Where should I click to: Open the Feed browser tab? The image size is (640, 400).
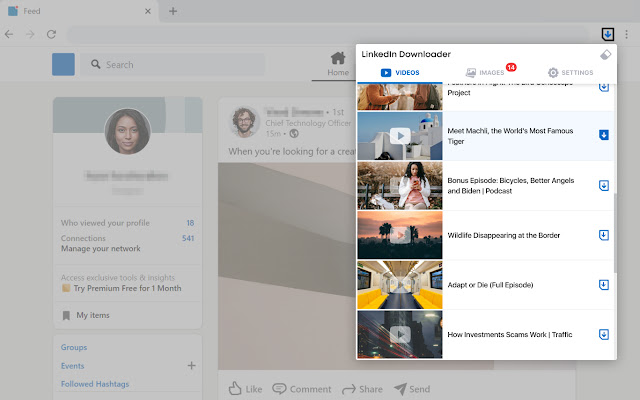click(x=80, y=11)
